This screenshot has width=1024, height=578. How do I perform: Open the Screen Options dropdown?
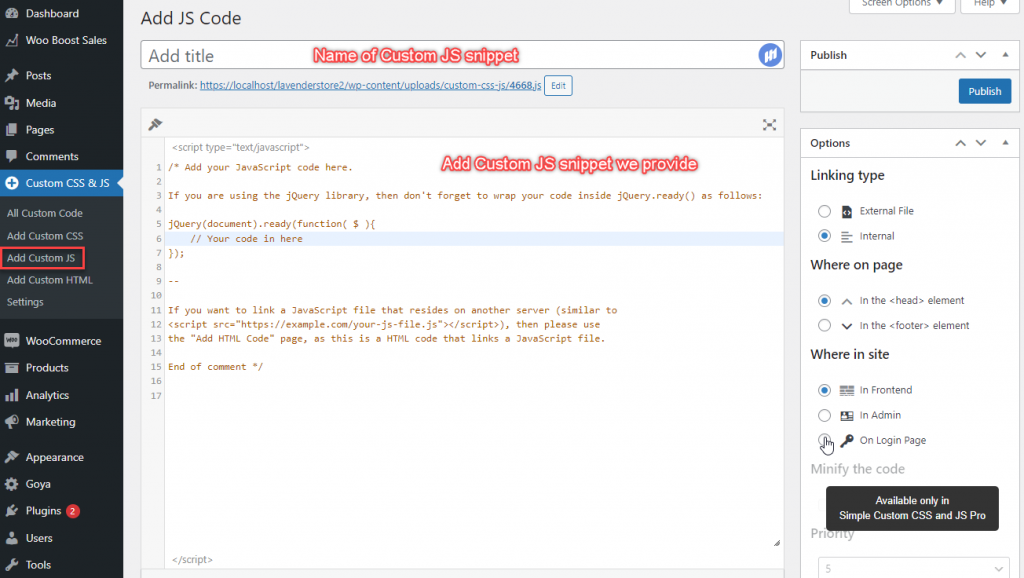point(901,6)
